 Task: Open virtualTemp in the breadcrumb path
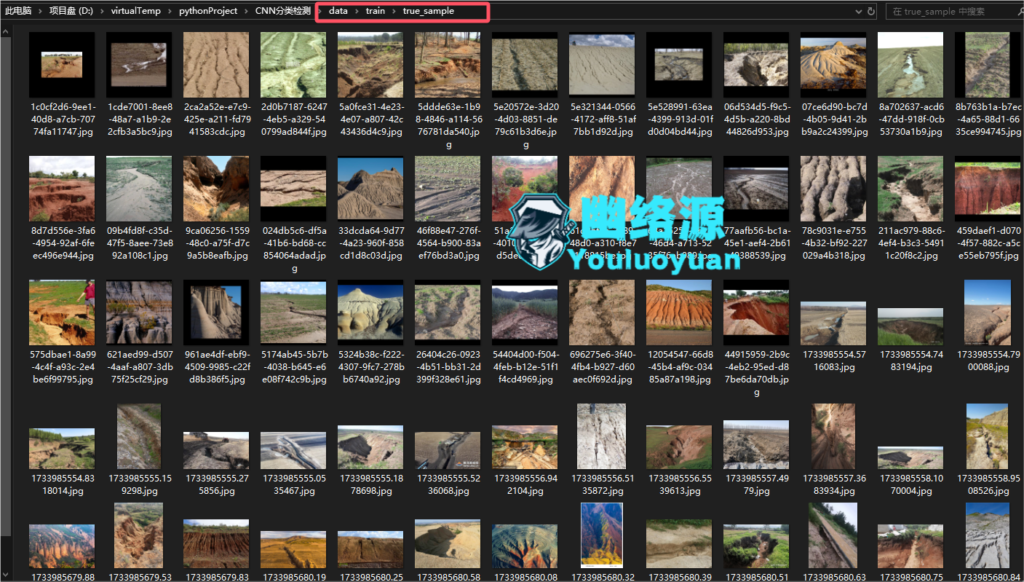135,11
